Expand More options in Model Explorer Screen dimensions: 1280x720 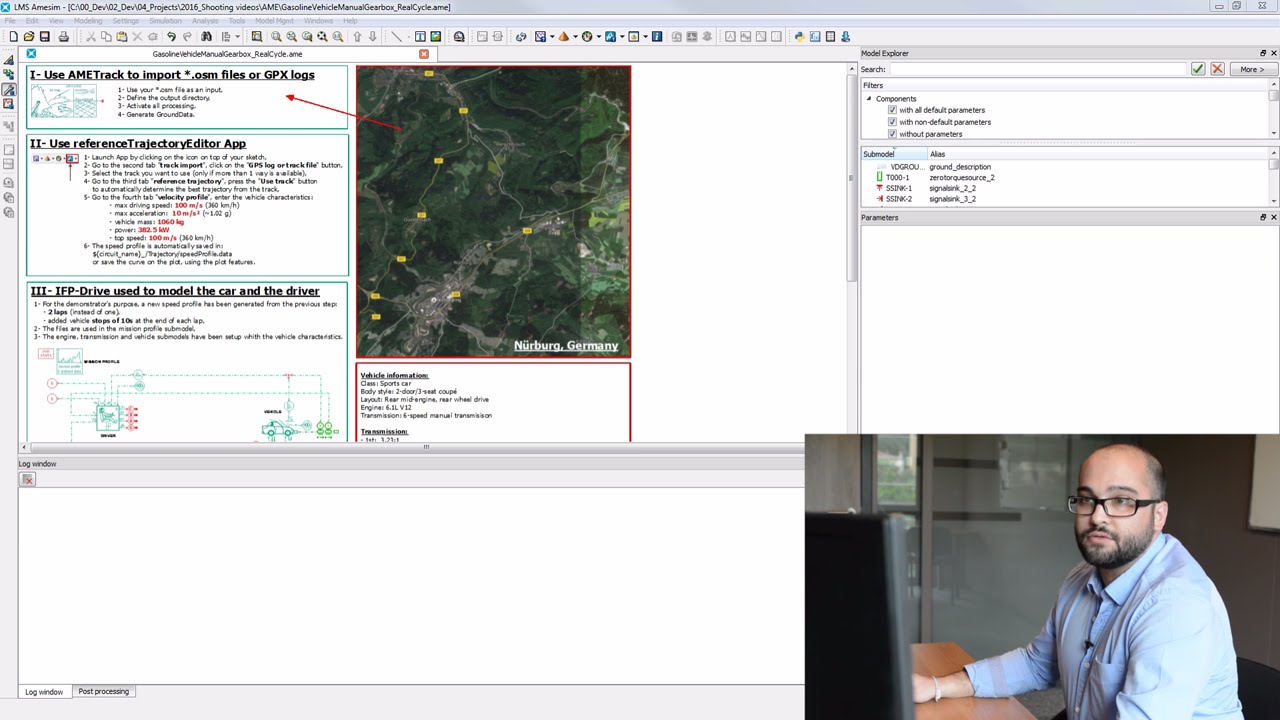tap(1252, 69)
